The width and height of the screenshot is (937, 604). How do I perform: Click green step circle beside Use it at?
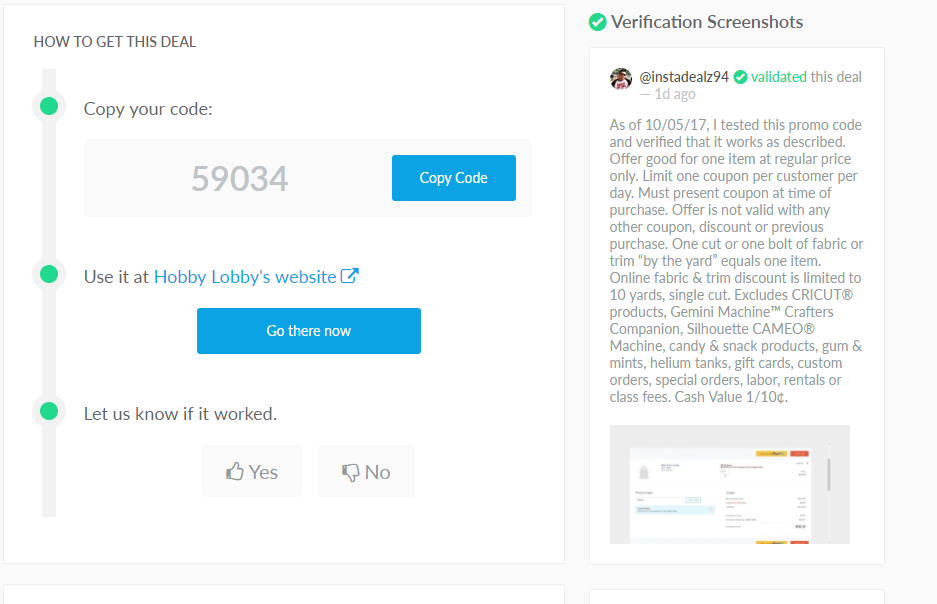pyautogui.click(x=48, y=273)
